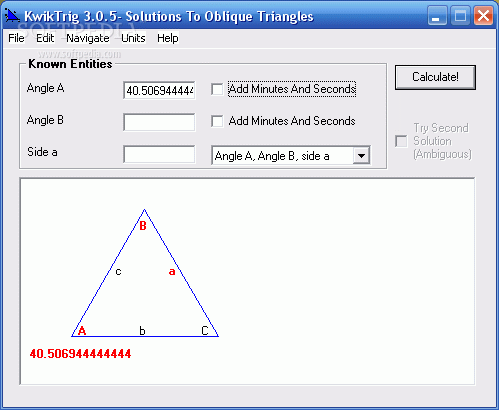This screenshot has width=499, height=410.
Task: Click the vertex label C in triangle
Action: click(x=205, y=331)
